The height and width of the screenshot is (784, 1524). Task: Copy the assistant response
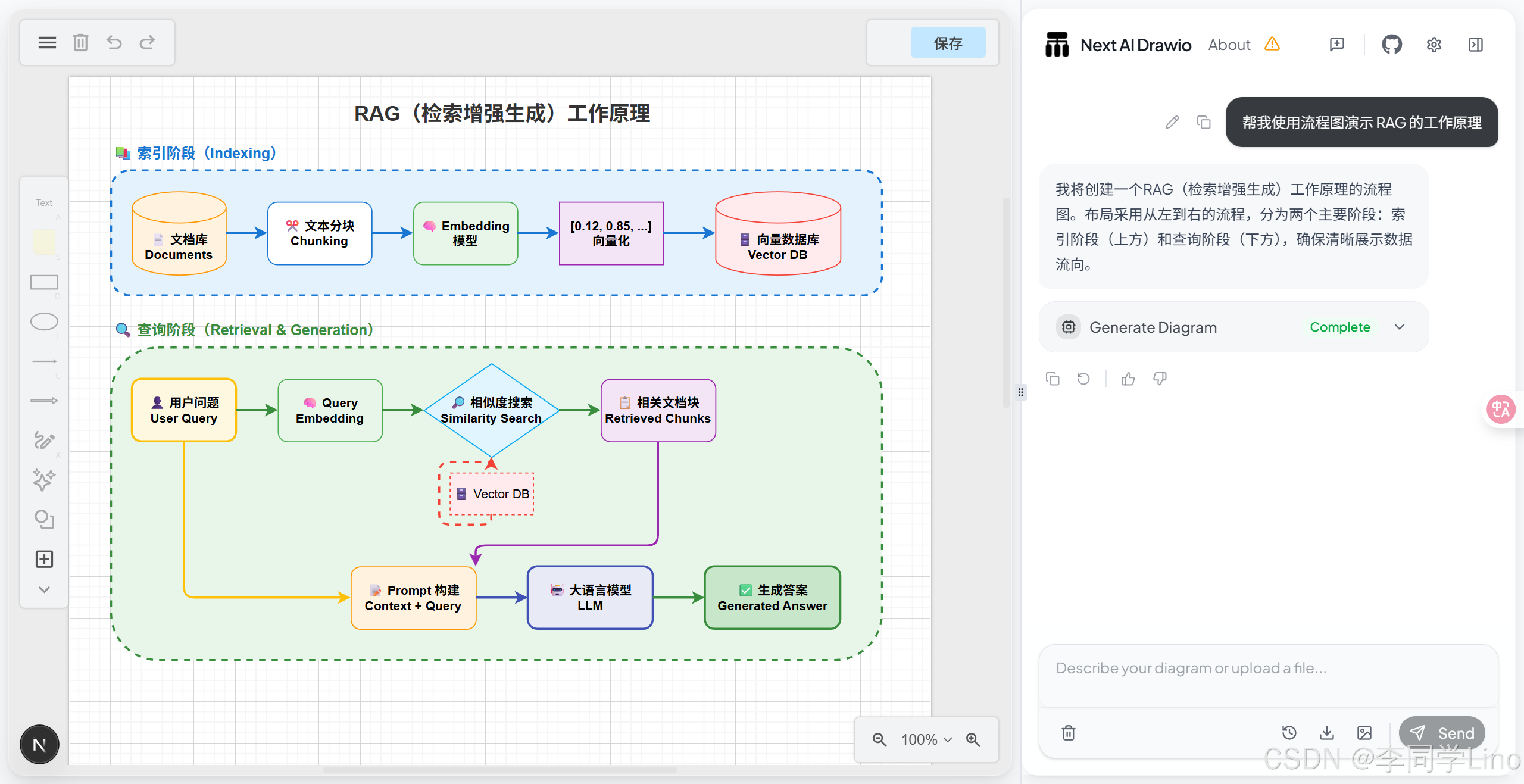(x=1053, y=379)
